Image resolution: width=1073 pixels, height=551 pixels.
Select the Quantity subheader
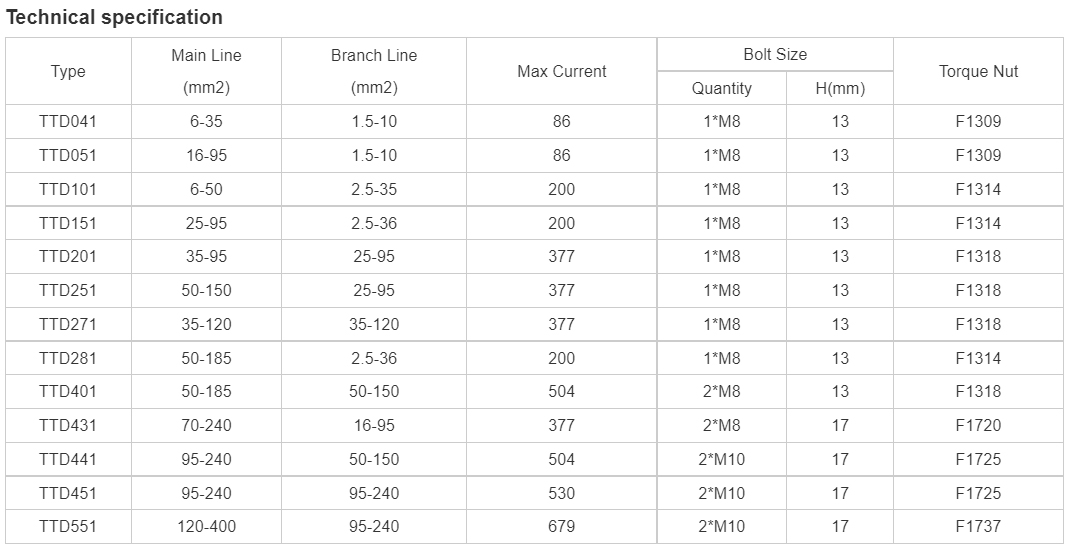pyautogui.click(x=721, y=88)
